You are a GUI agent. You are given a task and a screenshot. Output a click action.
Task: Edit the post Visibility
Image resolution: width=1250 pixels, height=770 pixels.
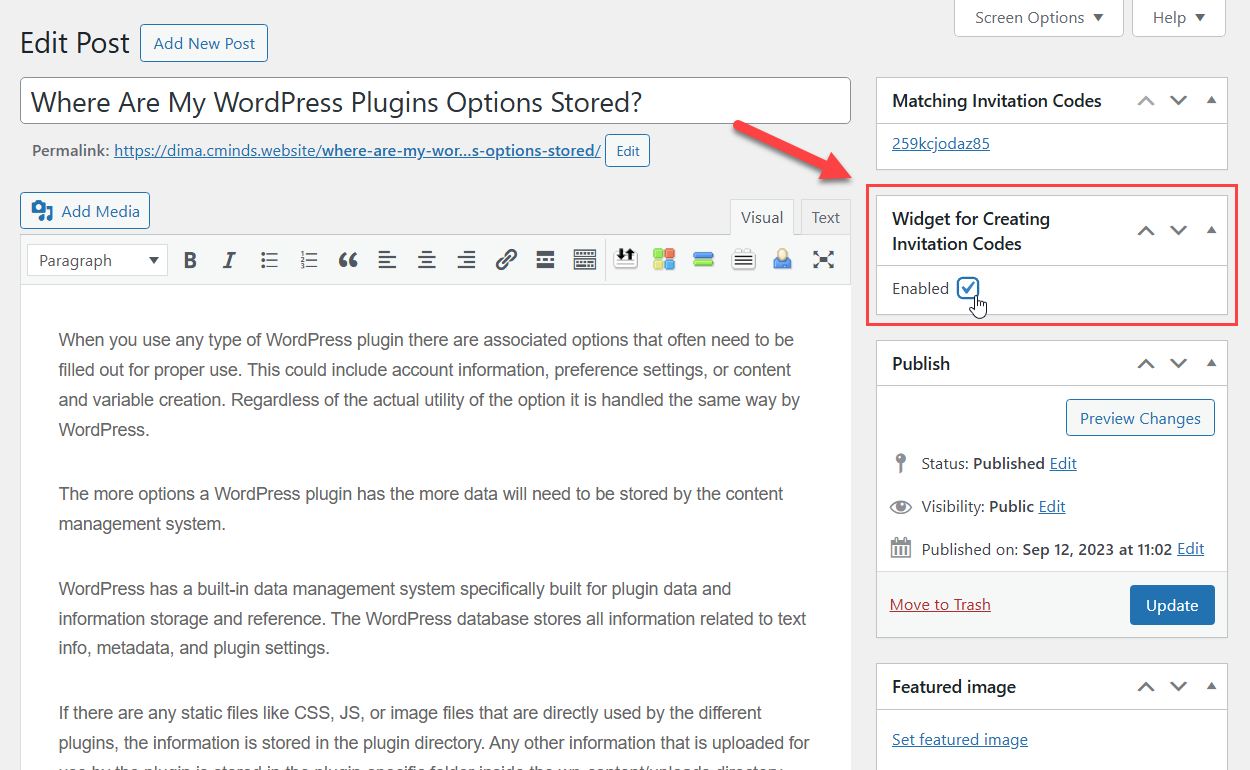click(1052, 506)
